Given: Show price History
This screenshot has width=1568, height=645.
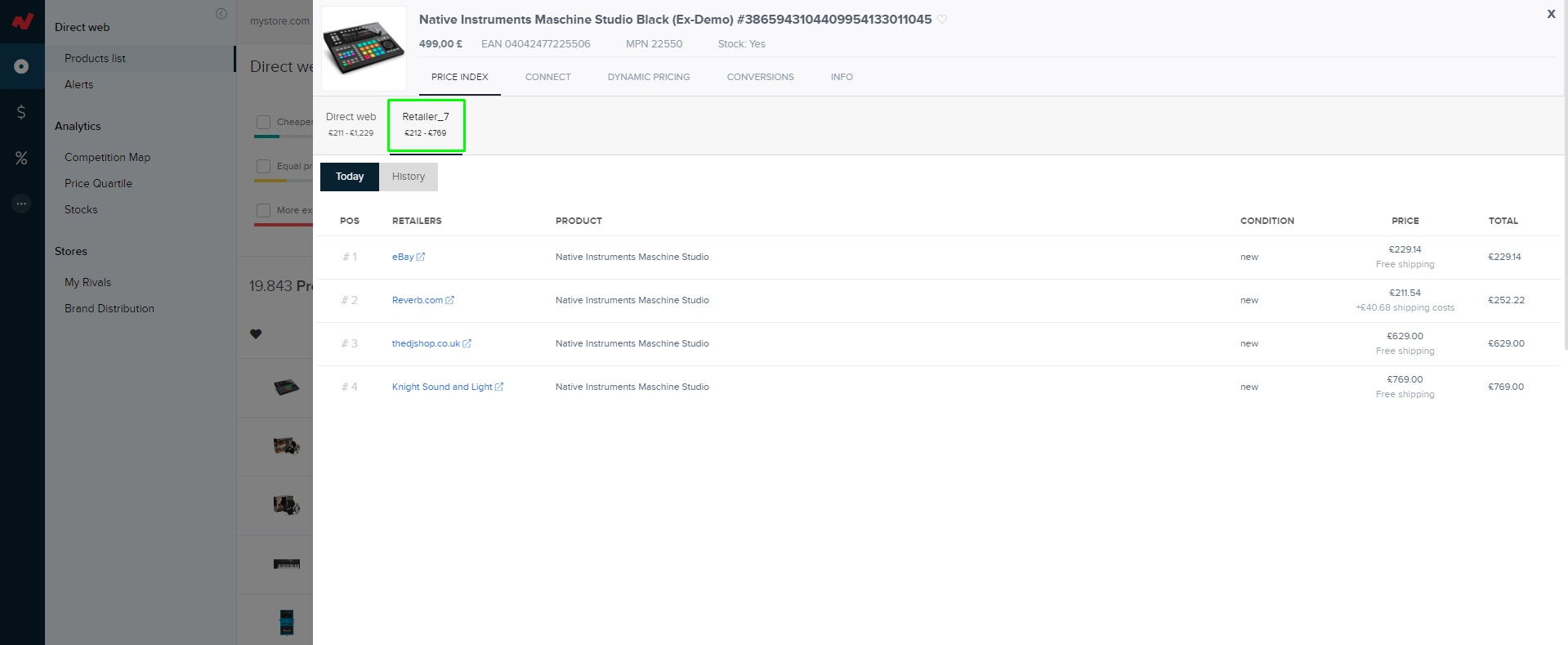Looking at the screenshot, I should coord(409,177).
